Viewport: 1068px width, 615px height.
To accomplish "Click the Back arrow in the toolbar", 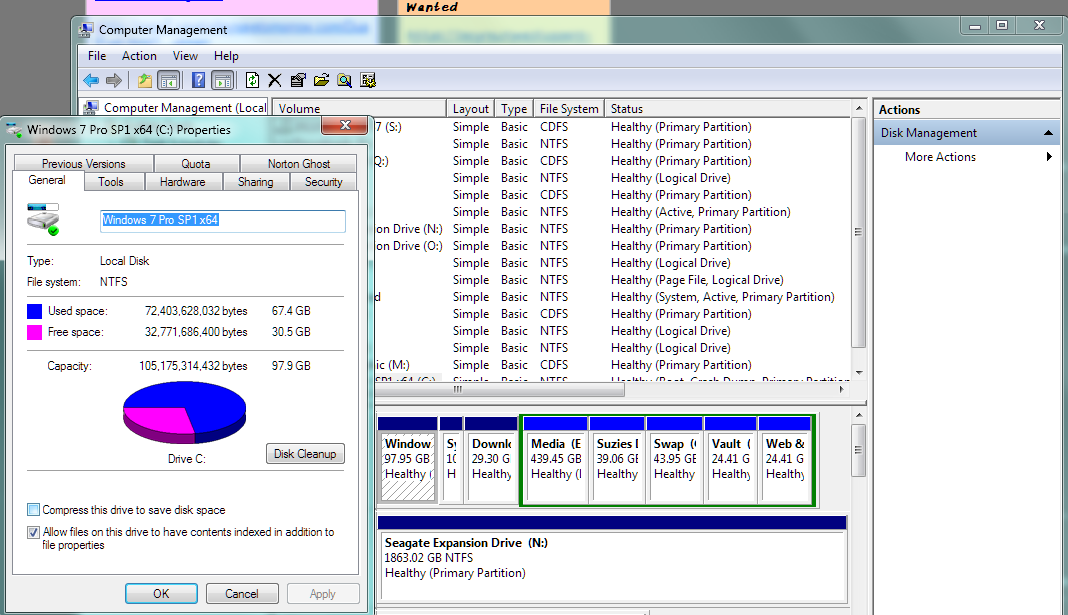I will coord(91,80).
